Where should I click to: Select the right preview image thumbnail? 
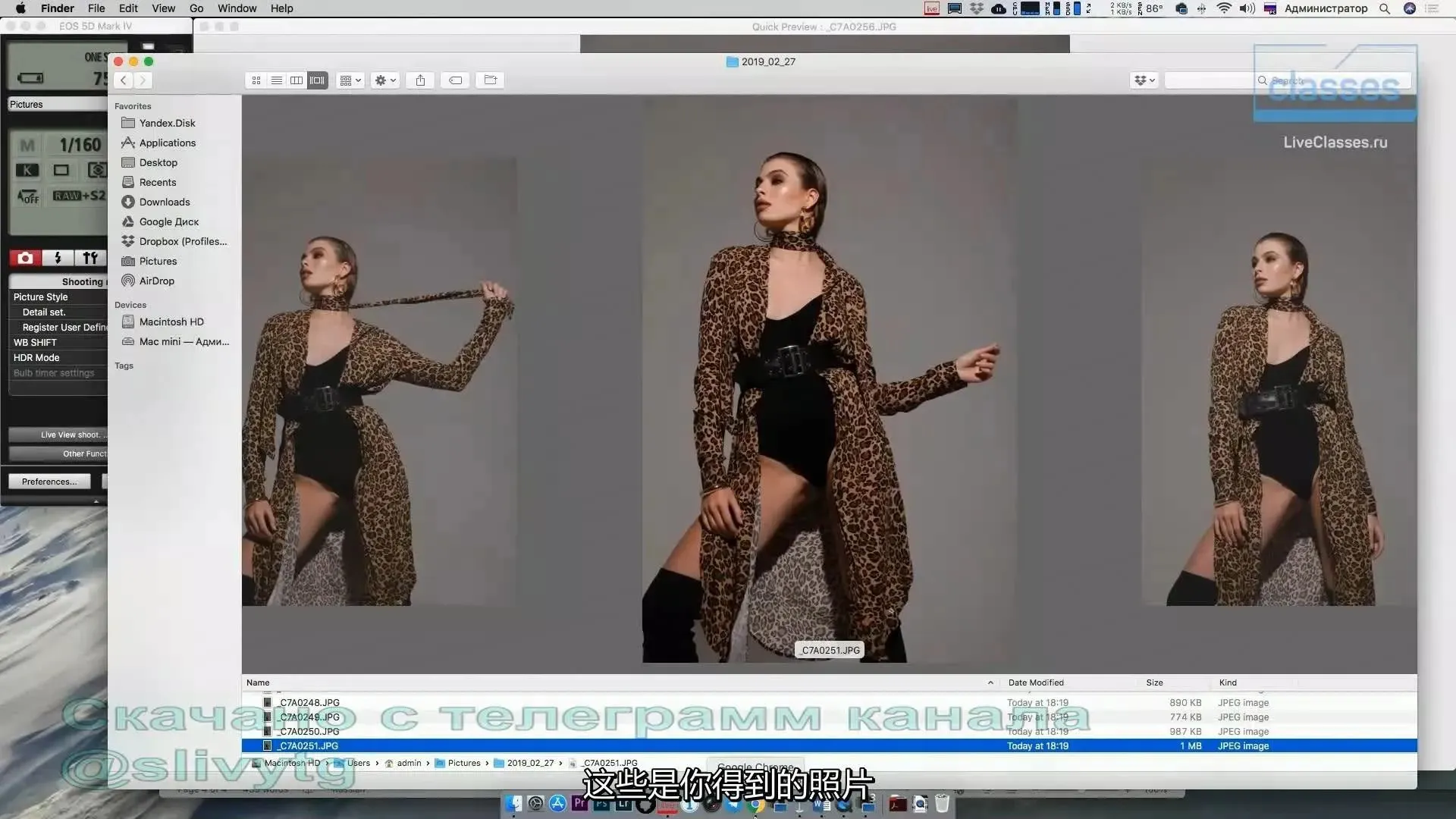(x=1279, y=381)
